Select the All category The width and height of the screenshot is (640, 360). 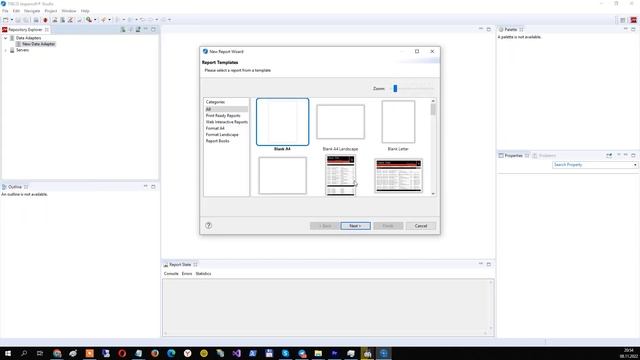(226, 109)
